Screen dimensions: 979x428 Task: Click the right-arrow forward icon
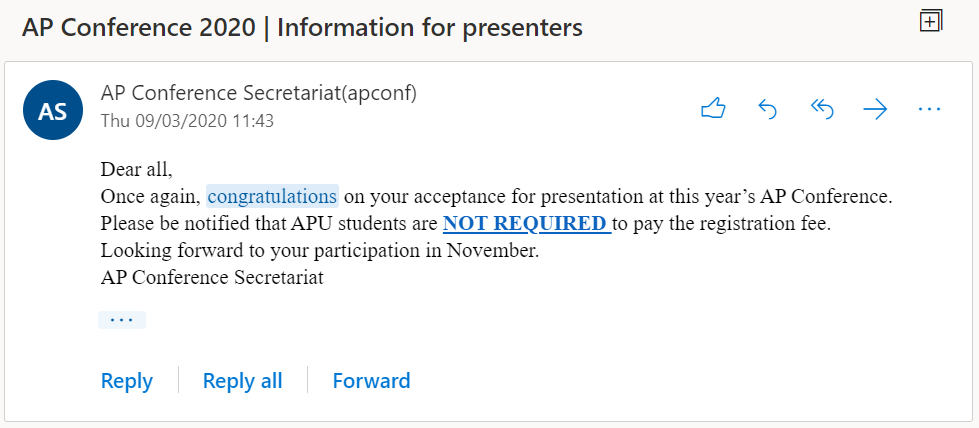coord(875,110)
